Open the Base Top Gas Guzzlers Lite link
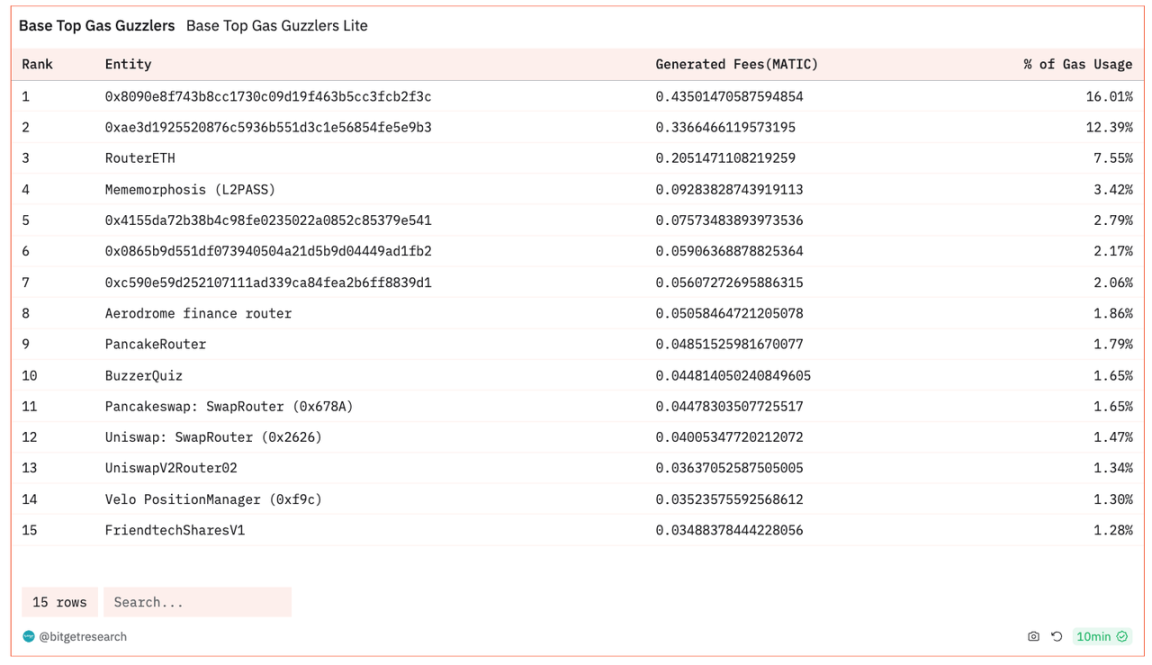 277,26
